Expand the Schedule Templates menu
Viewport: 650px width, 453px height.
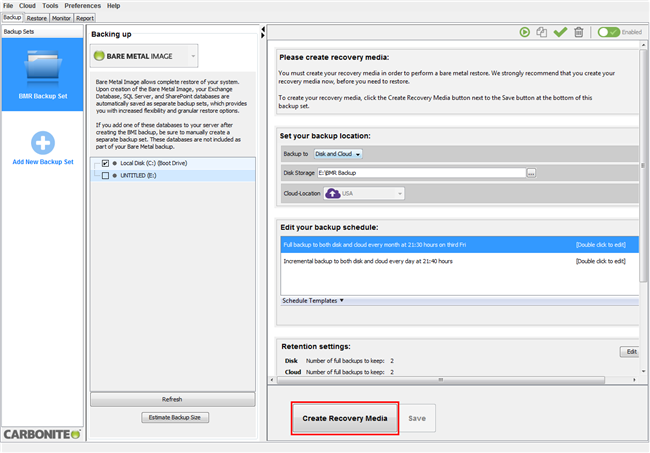click(x=313, y=300)
